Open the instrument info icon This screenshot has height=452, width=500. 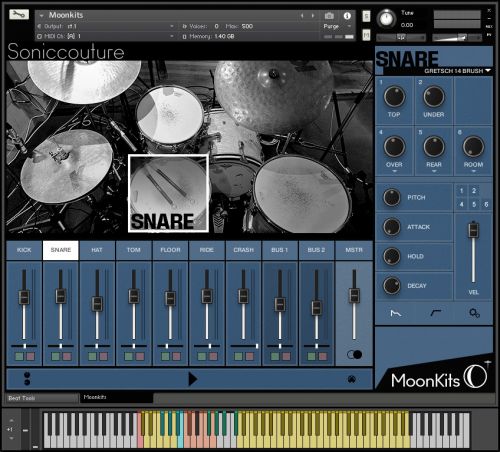point(347,16)
